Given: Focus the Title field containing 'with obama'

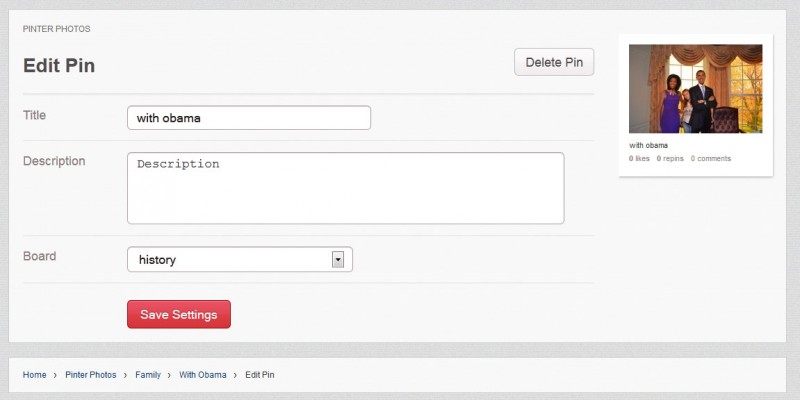Looking at the screenshot, I should 249,118.
